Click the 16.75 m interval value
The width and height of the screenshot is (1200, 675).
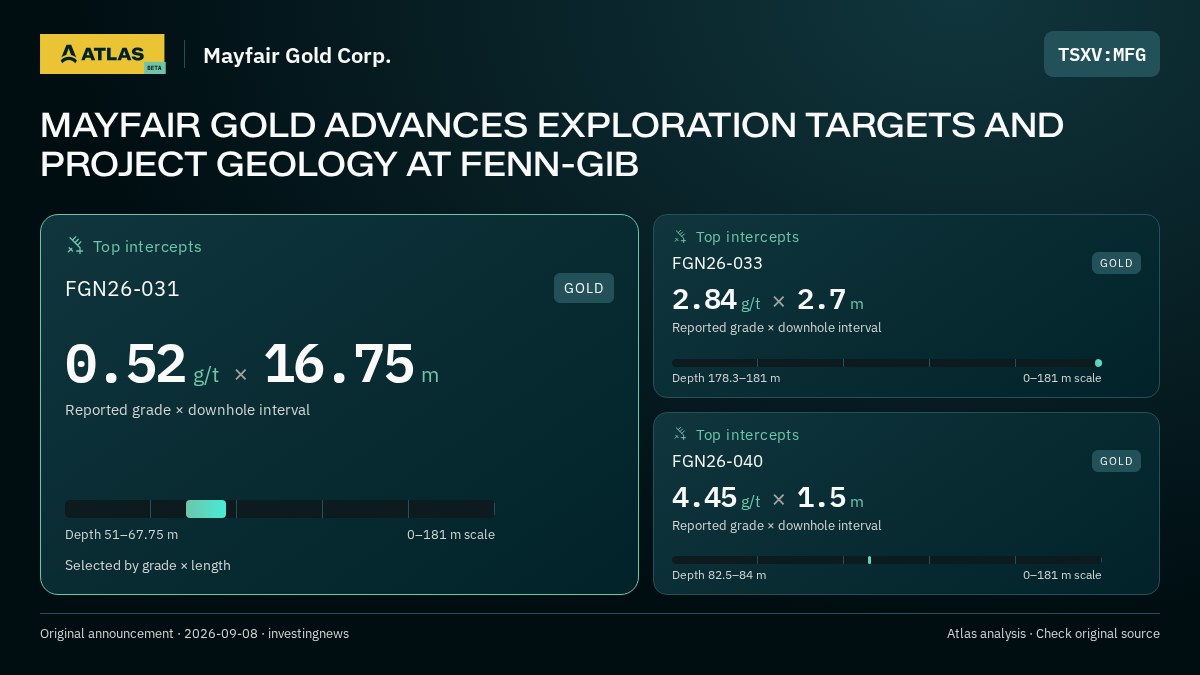[351, 365]
